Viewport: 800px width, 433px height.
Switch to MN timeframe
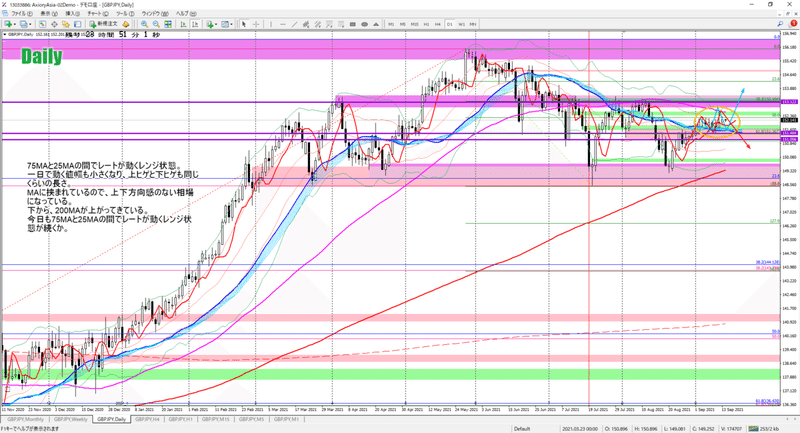click(473, 24)
